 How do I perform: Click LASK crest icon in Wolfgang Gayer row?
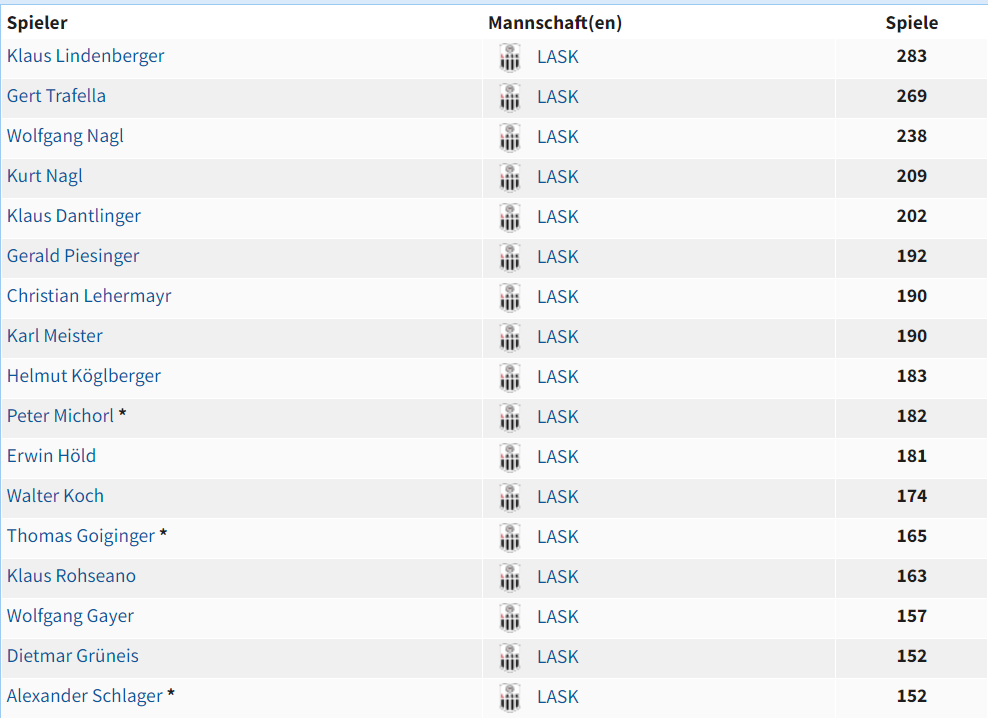point(510,618)
